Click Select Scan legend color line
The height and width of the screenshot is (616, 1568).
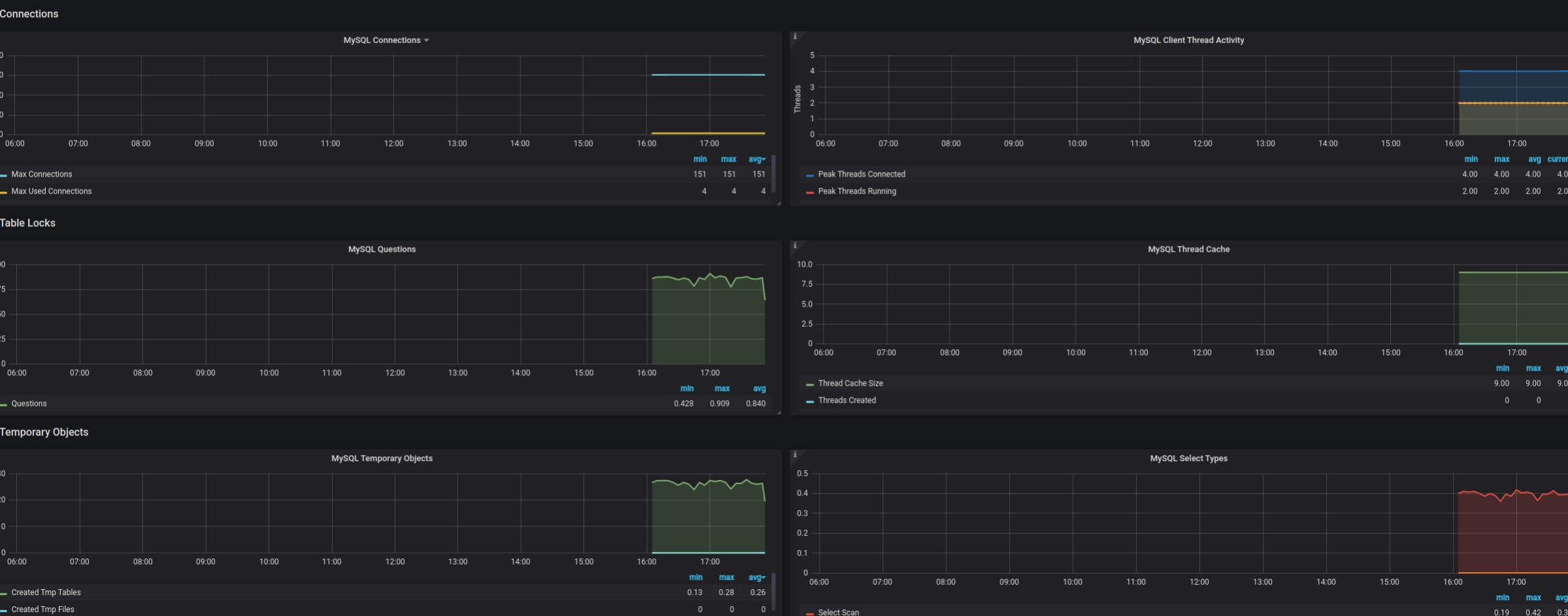pyautogui.click(x=810, y=613)
